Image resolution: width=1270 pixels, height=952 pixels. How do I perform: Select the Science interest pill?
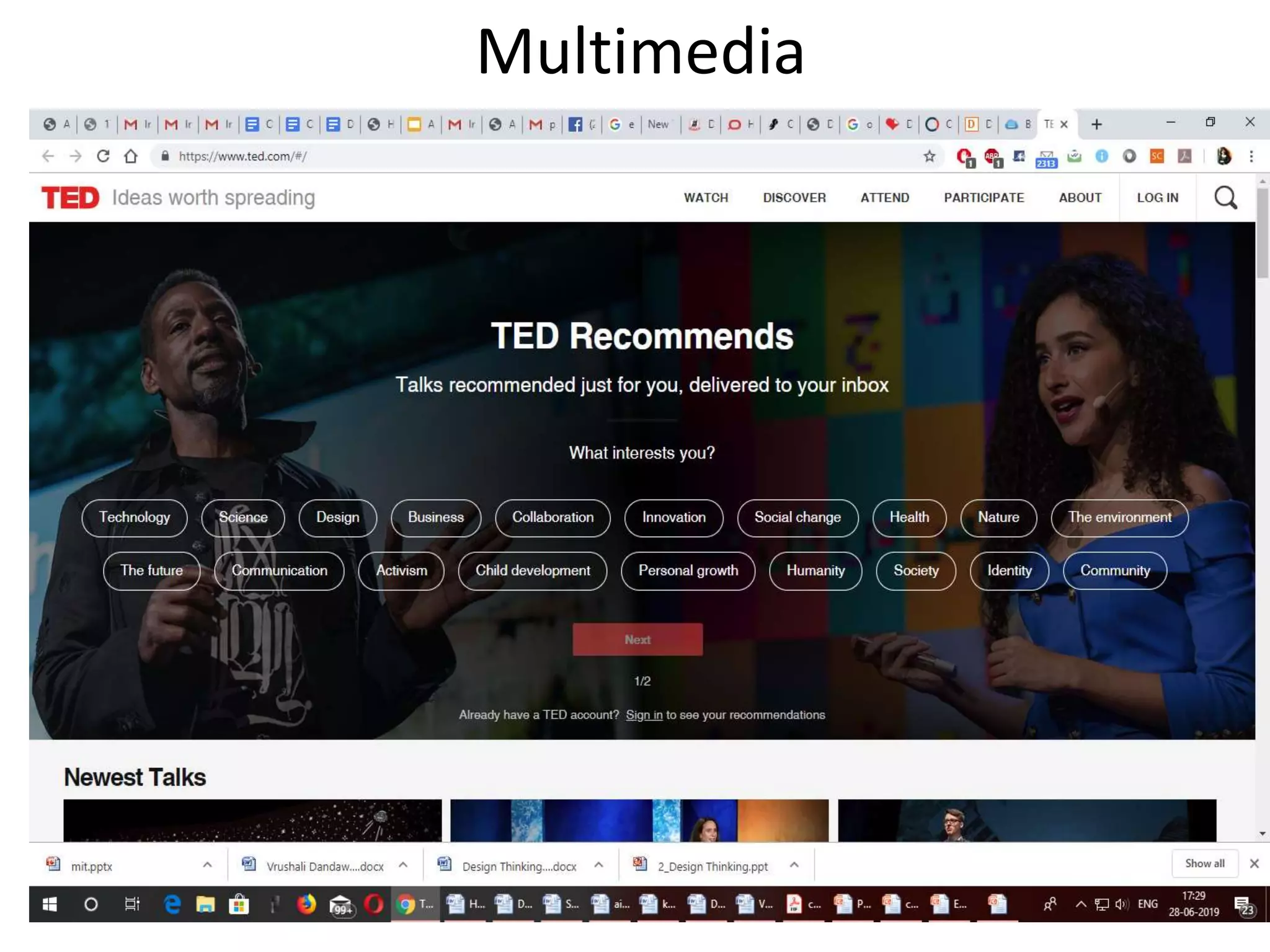click(243, 518)
